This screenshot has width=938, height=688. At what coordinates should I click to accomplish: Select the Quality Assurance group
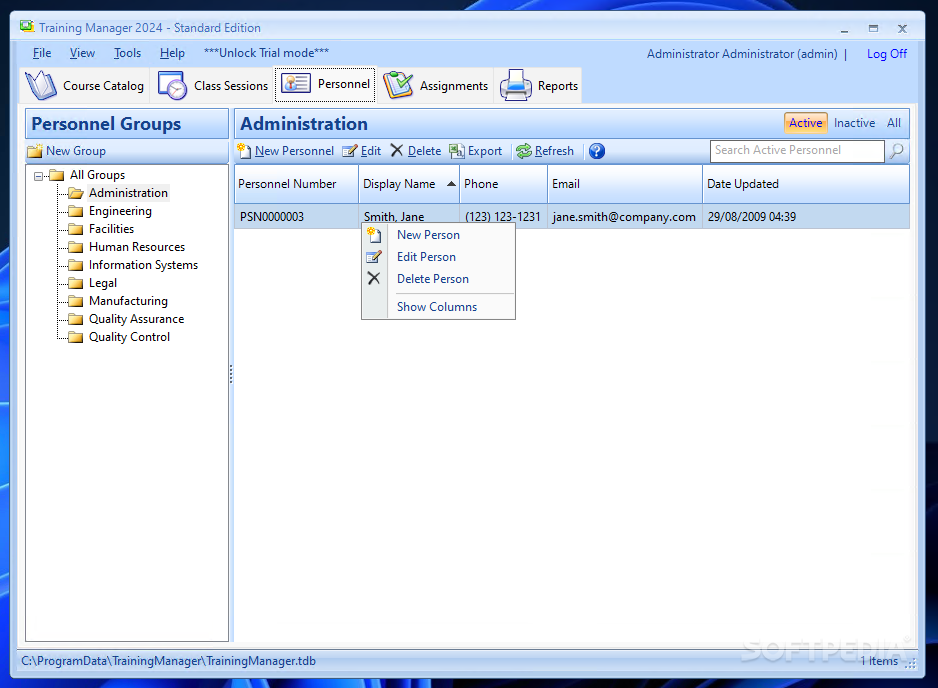[136, 319]
